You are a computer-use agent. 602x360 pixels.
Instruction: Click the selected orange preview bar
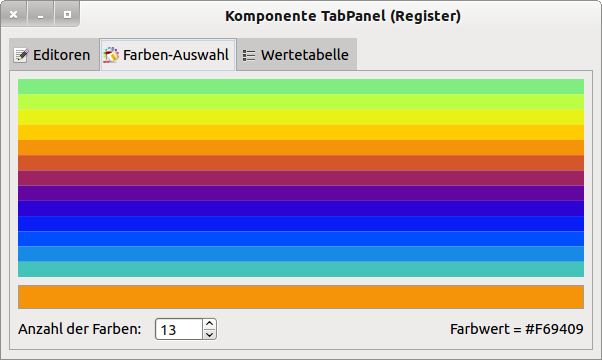[x=301, y=297]
